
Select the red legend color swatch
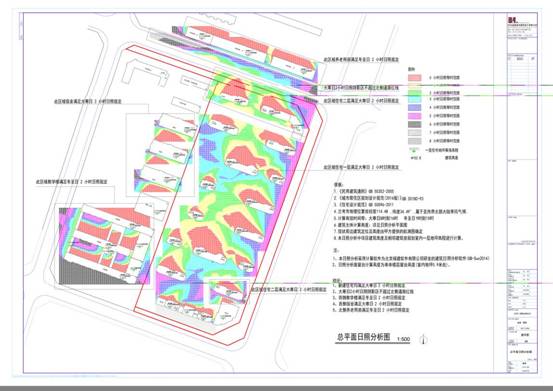415,78
